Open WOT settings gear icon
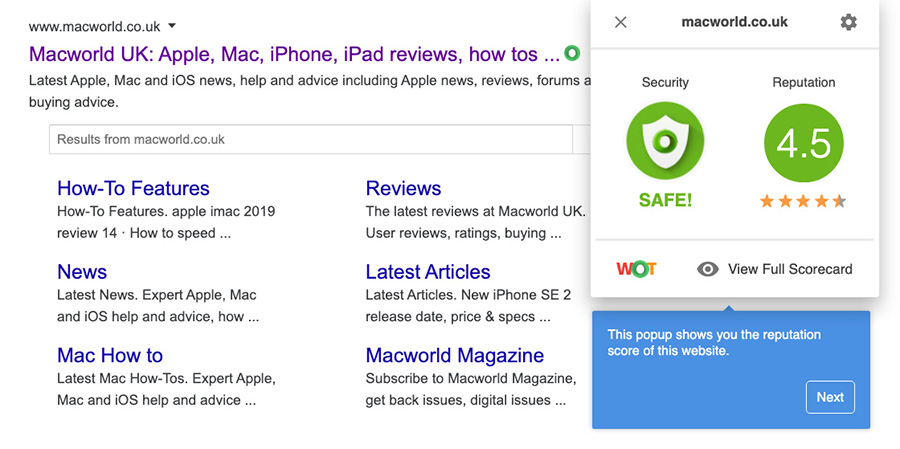 point(848,22)
